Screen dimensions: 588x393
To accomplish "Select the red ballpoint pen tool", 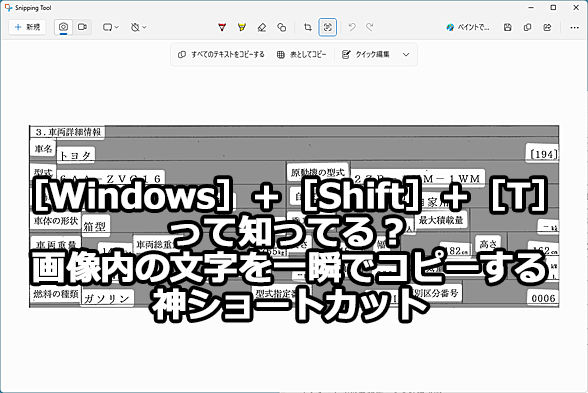I will tap(222, 27).
